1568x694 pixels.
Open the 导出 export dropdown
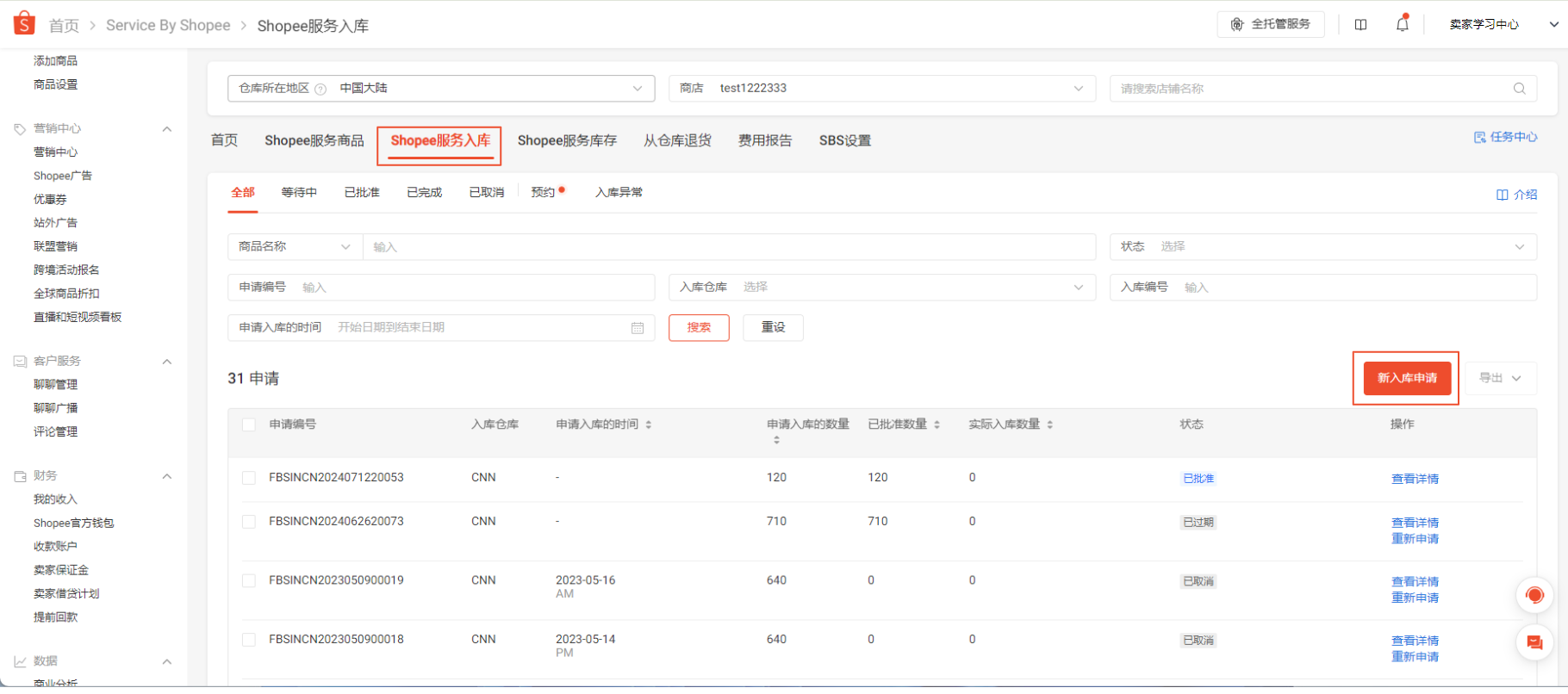[1501, 378]
